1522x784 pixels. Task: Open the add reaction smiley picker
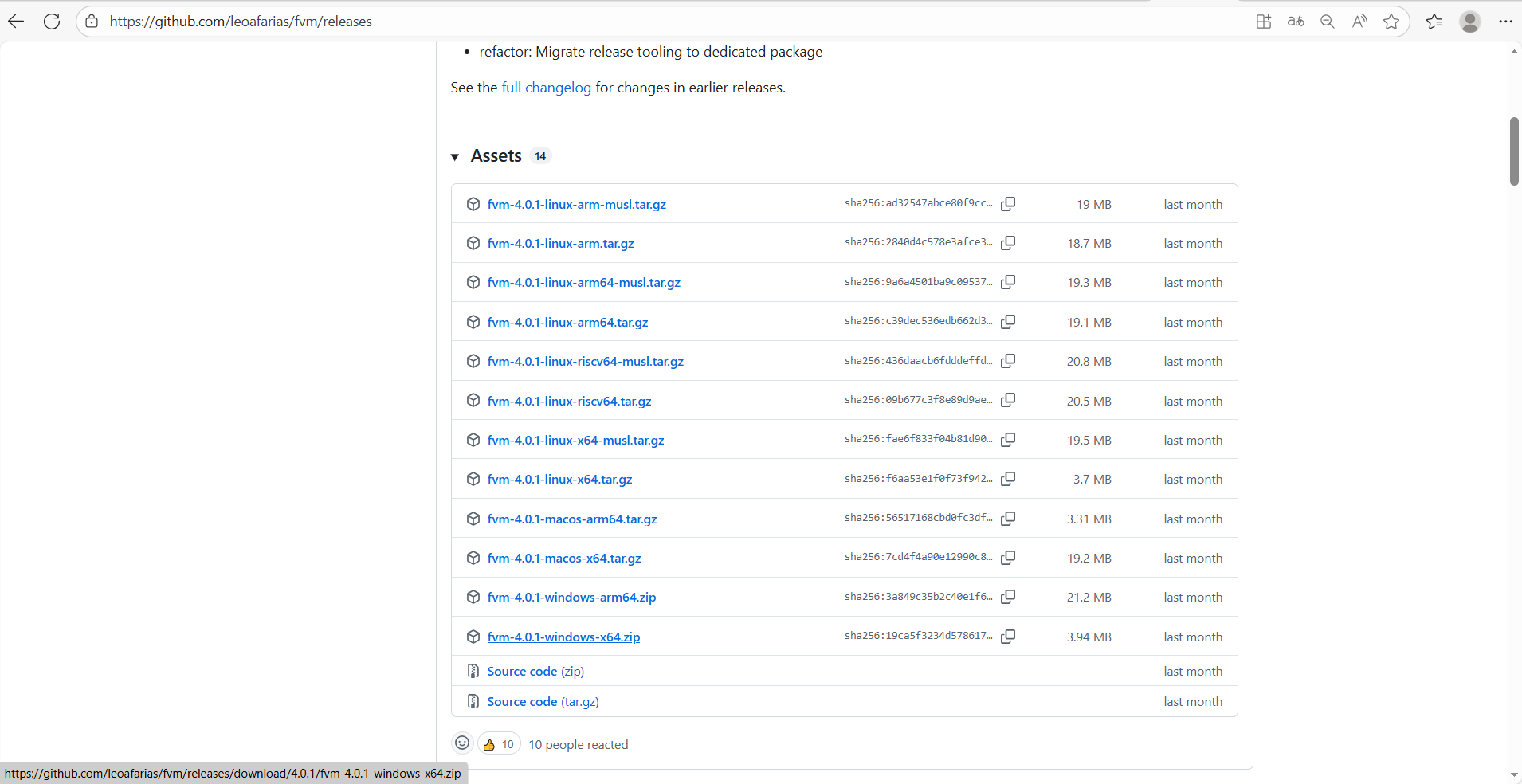pos(462,743)
